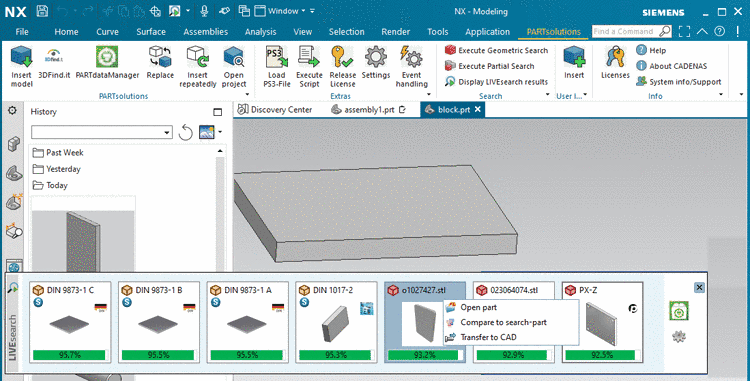750x381 pixels.
Task: Close the block.prt tab
Action: pos(477,109)
